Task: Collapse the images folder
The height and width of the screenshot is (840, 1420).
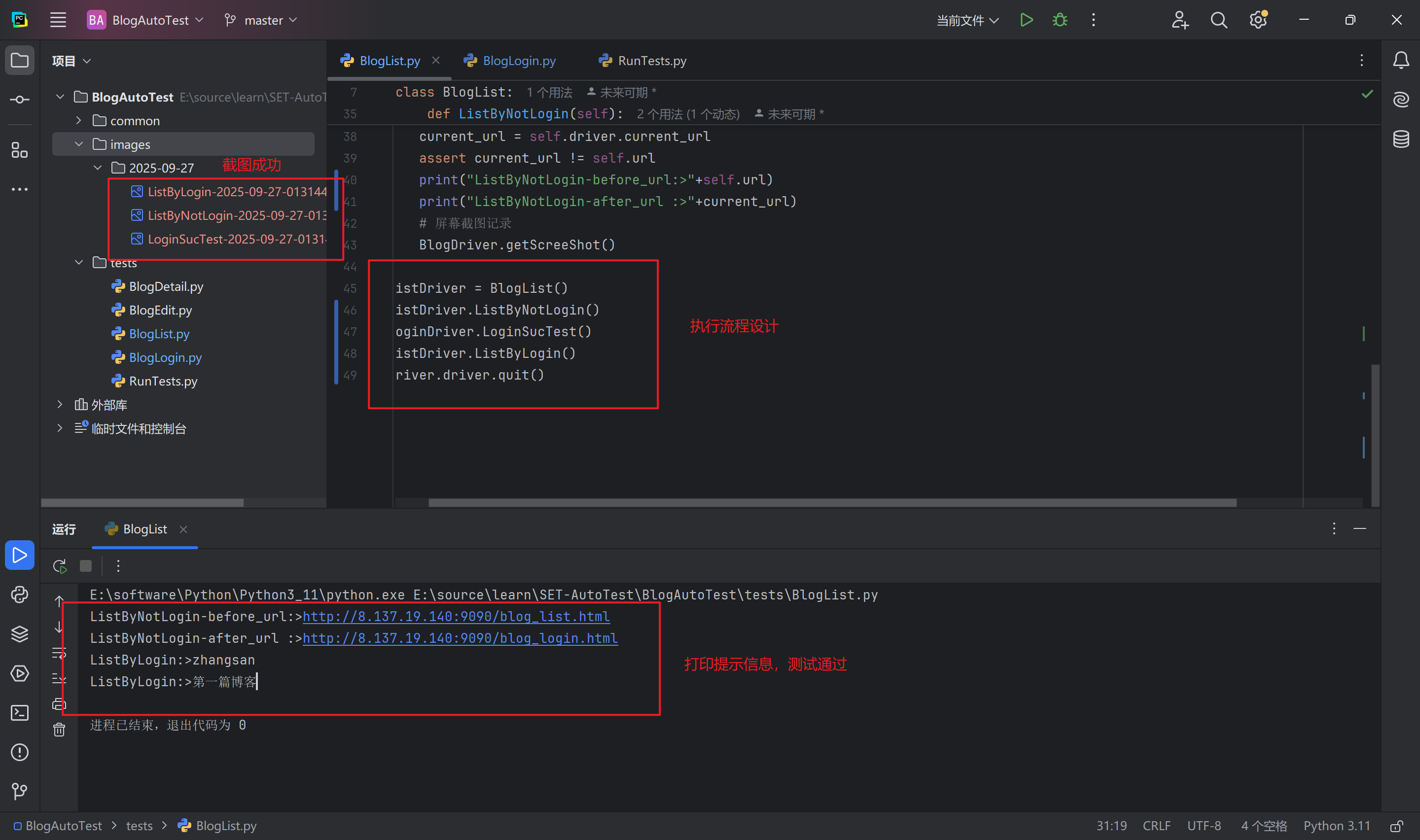Action: click(79, 144)
